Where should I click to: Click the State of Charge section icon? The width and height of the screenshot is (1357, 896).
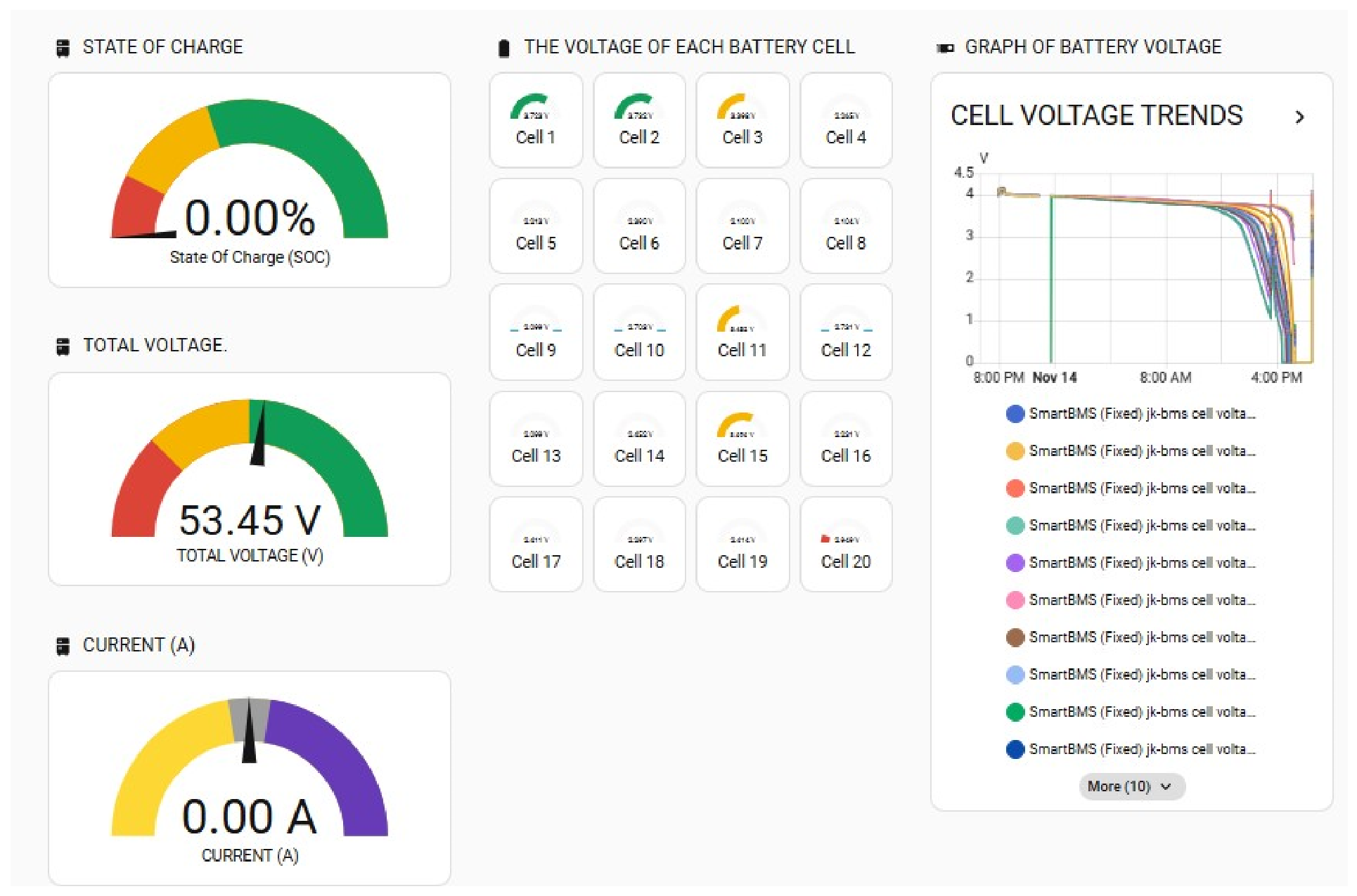[x=63, y=48]
